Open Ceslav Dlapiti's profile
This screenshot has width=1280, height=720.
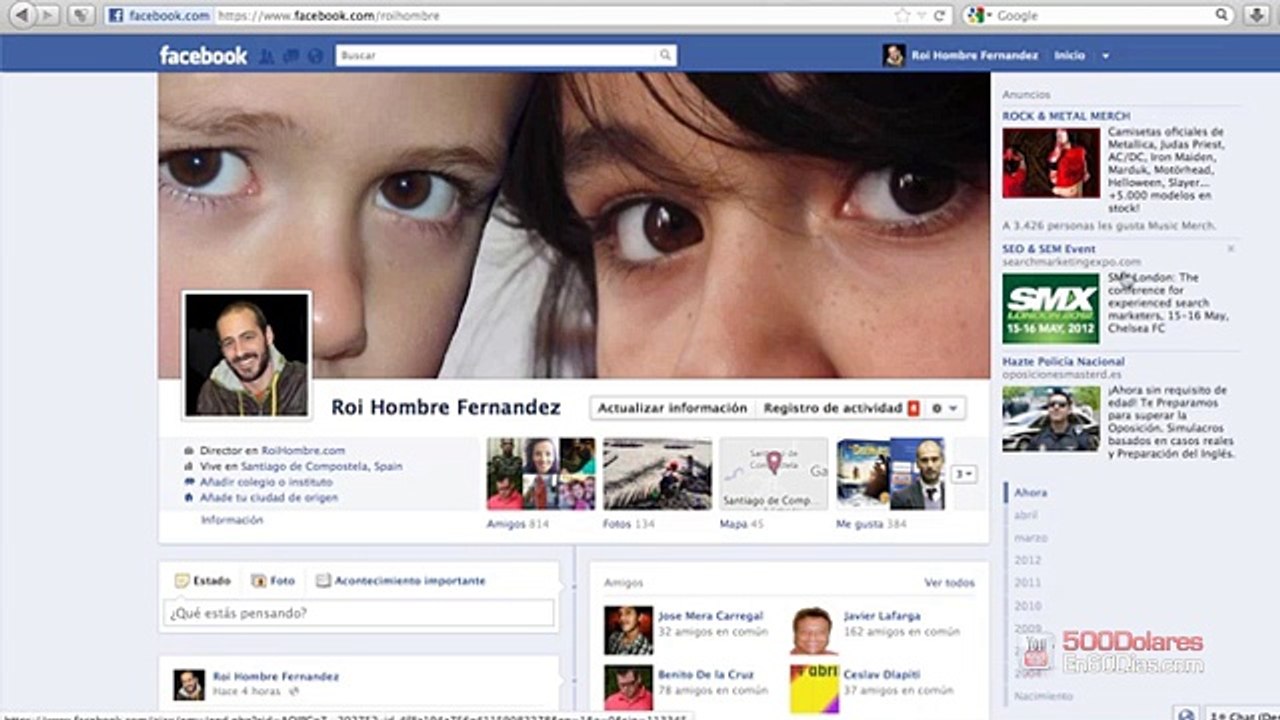[882, 675]
